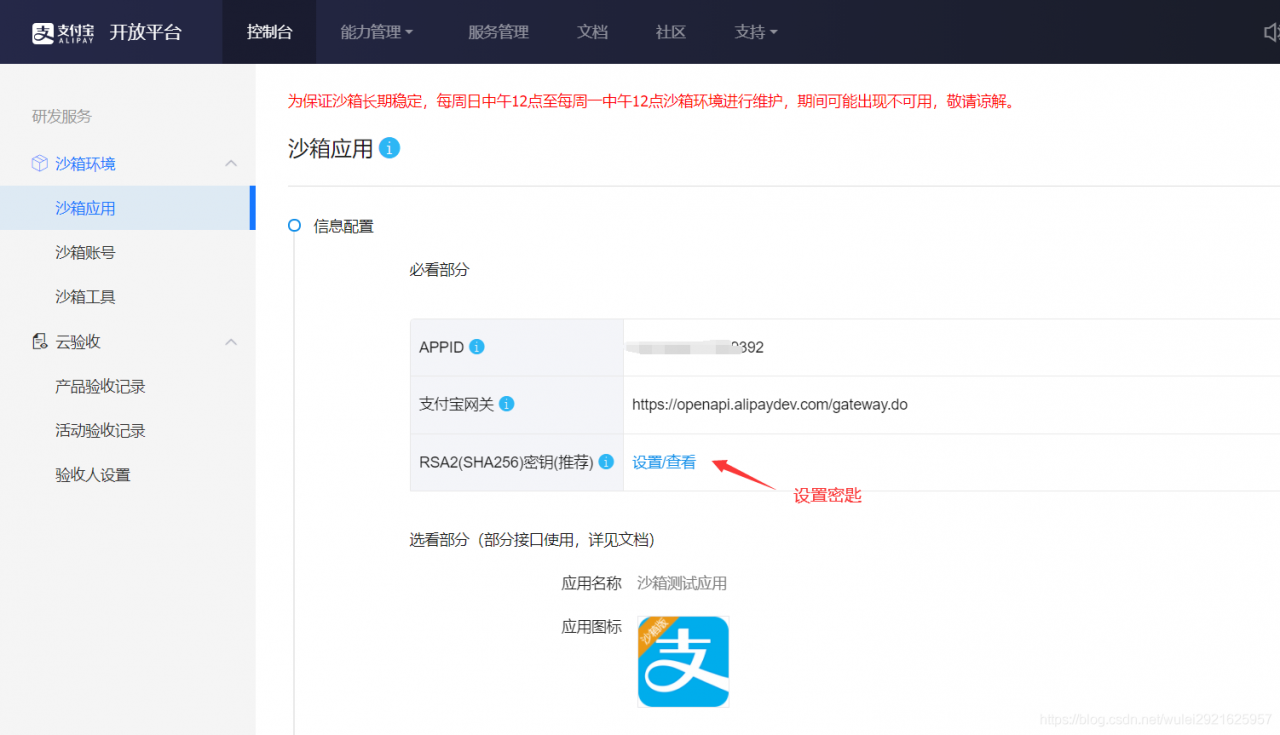Open the 文档 nav item
This screenshot has height=735, width=1280.
592,32
